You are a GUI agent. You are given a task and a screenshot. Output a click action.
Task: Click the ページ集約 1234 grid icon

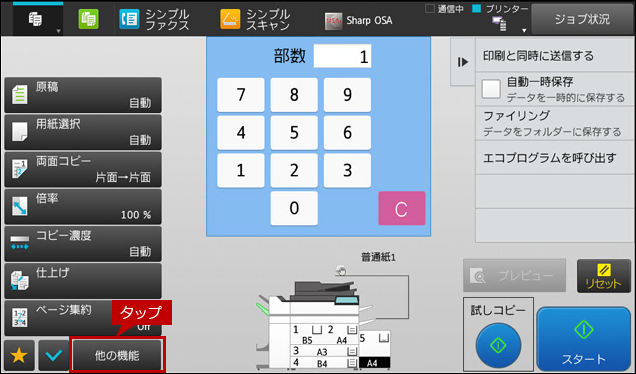[19, 318]
